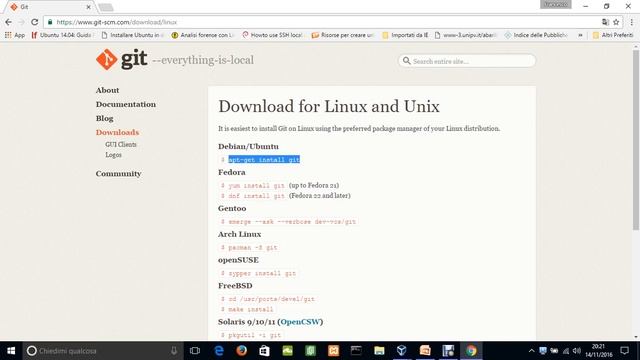640x360 pixels.
Task: Reload the page with the refresh icon
Action: click(x=35, y=22)
